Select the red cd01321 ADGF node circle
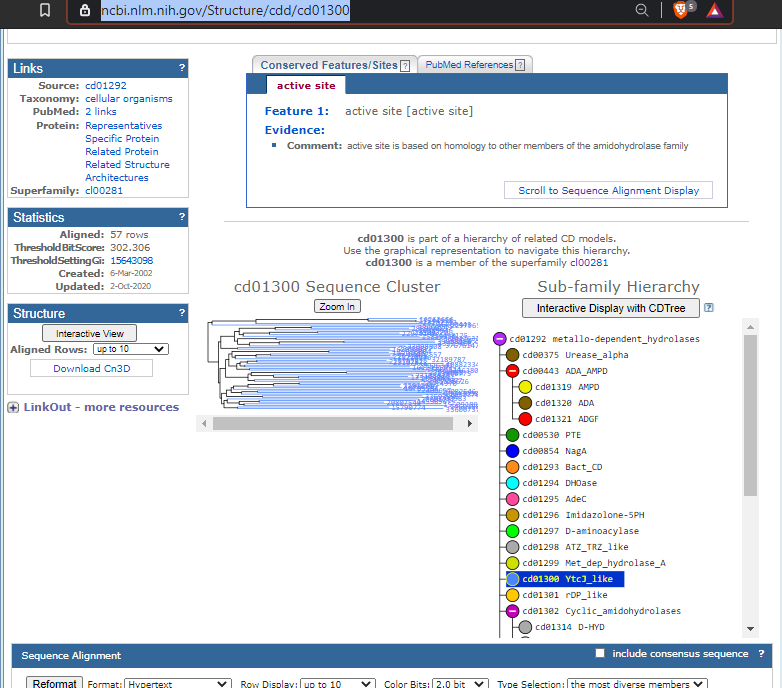782x688 pixels. [x=525, y=419]
